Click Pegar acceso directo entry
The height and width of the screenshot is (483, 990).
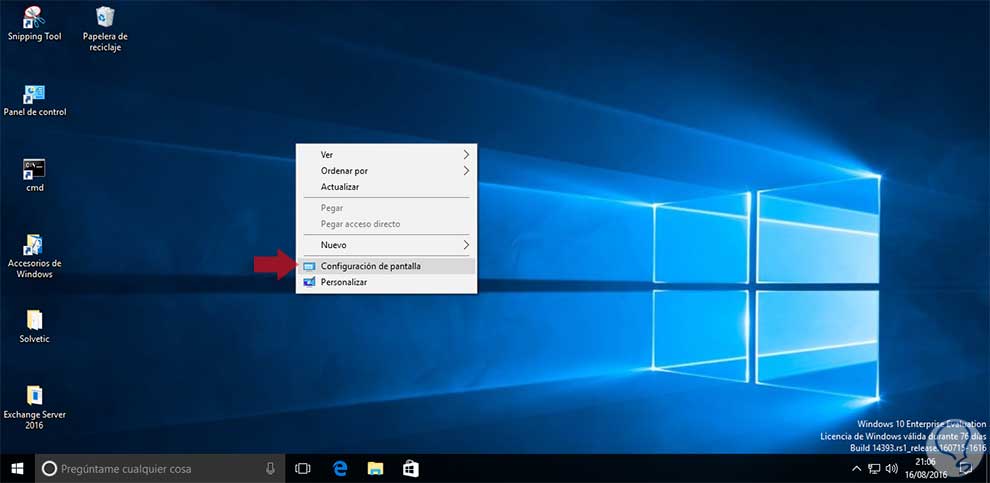pyautogui.click(x=386, y=224)
